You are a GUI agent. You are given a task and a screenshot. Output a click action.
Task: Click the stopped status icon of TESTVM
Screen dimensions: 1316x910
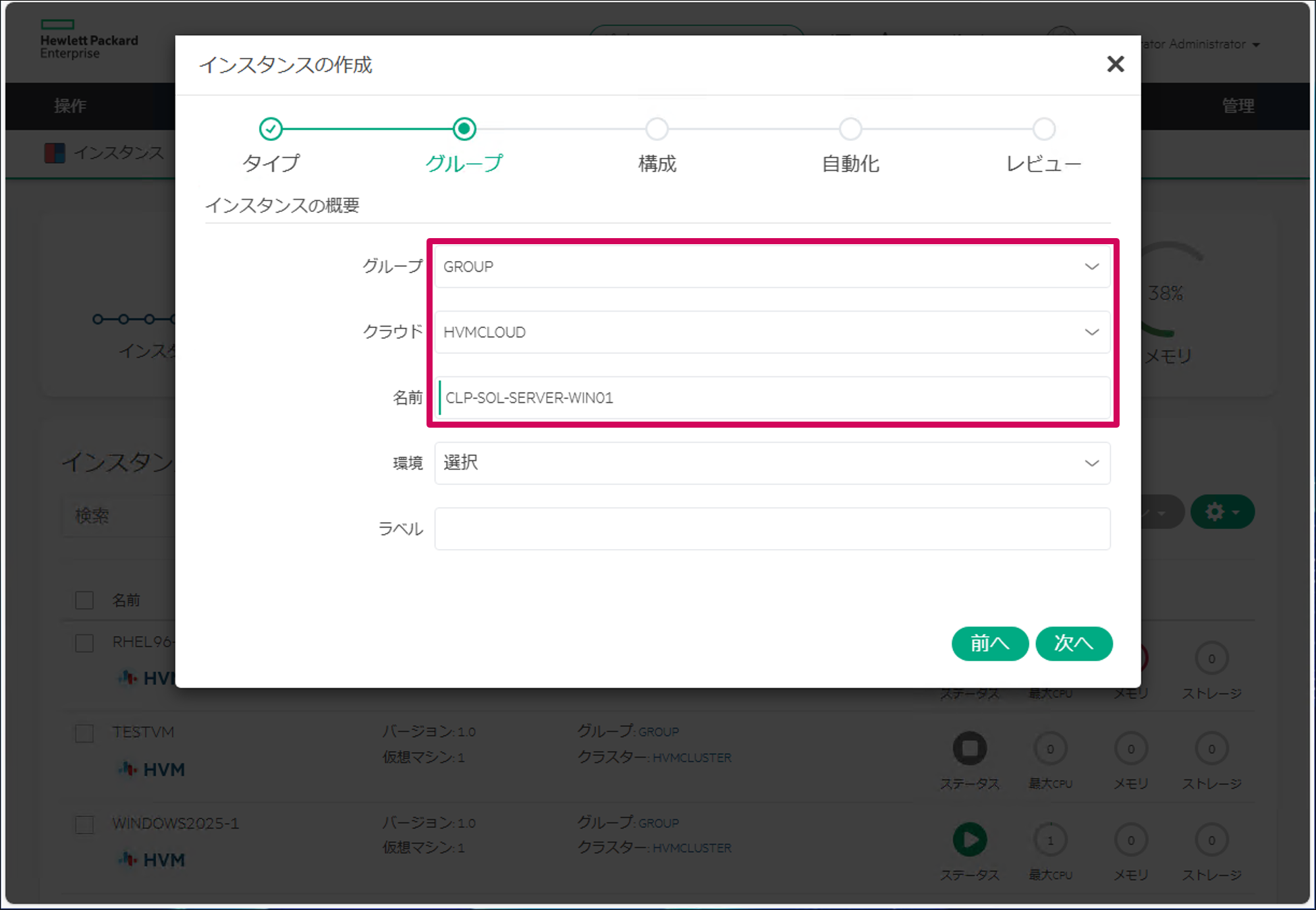[x=970, y=749]
